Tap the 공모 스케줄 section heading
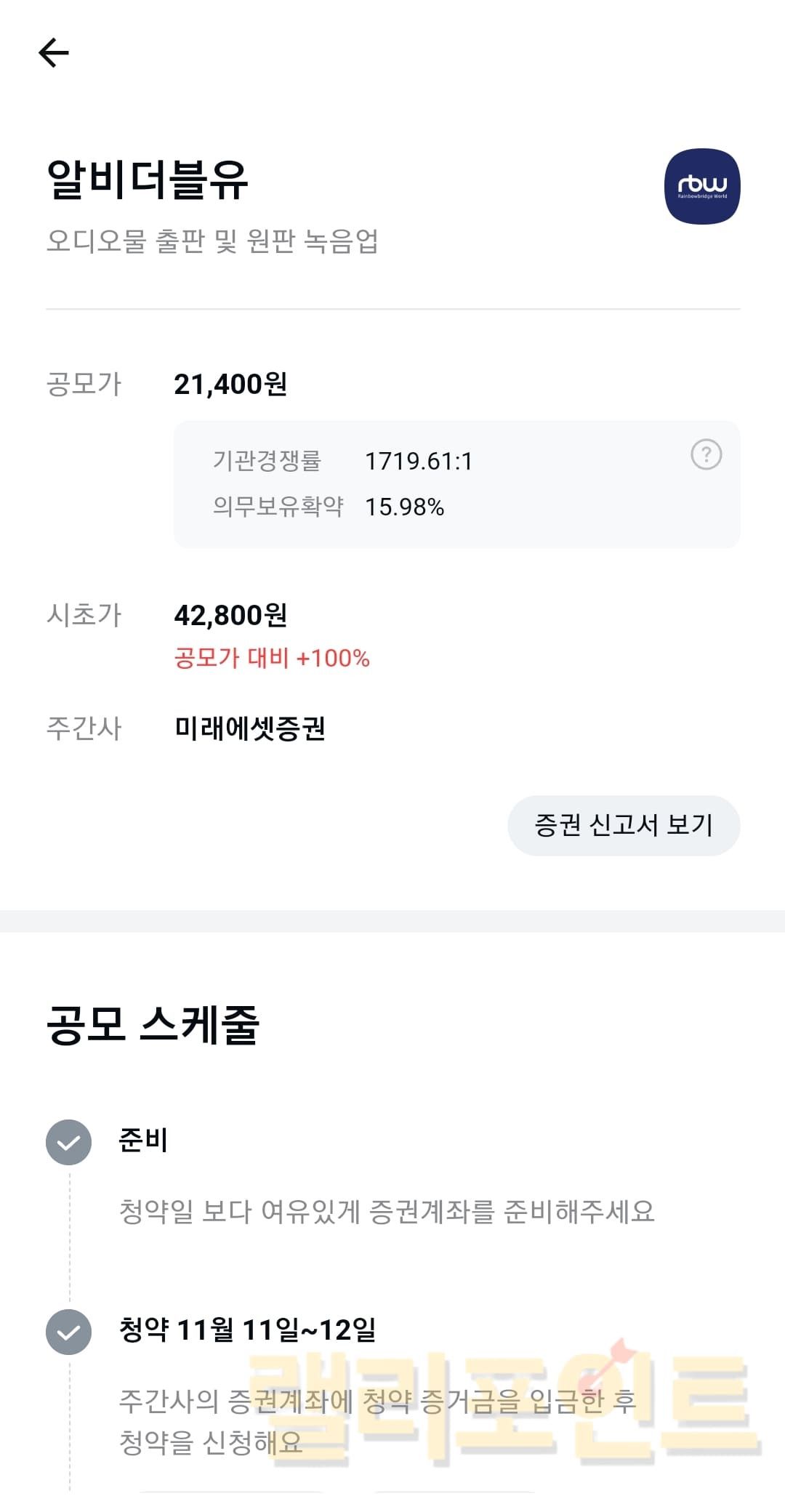The image size is (785, 1512). tap(153, 1024)
